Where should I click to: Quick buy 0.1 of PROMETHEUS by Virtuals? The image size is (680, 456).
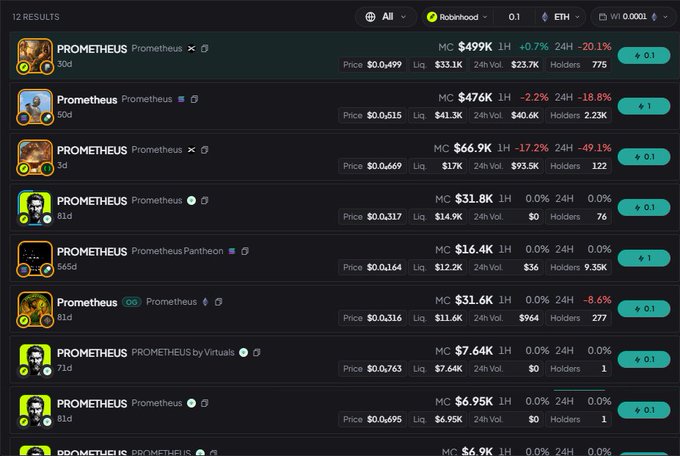coord(644,360)
